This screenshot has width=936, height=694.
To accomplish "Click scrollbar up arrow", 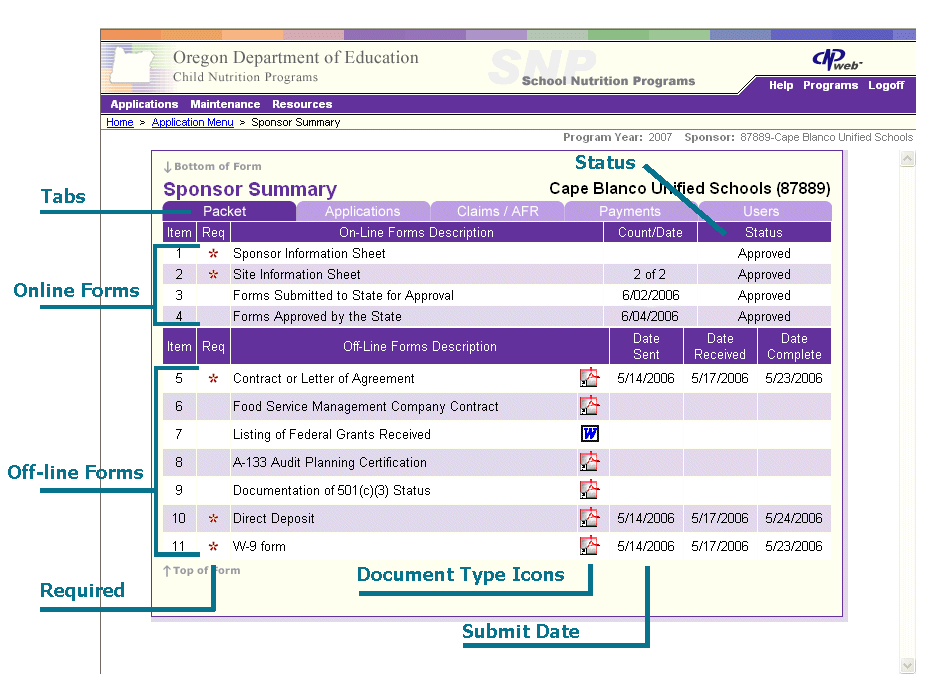I will [907, 159].
